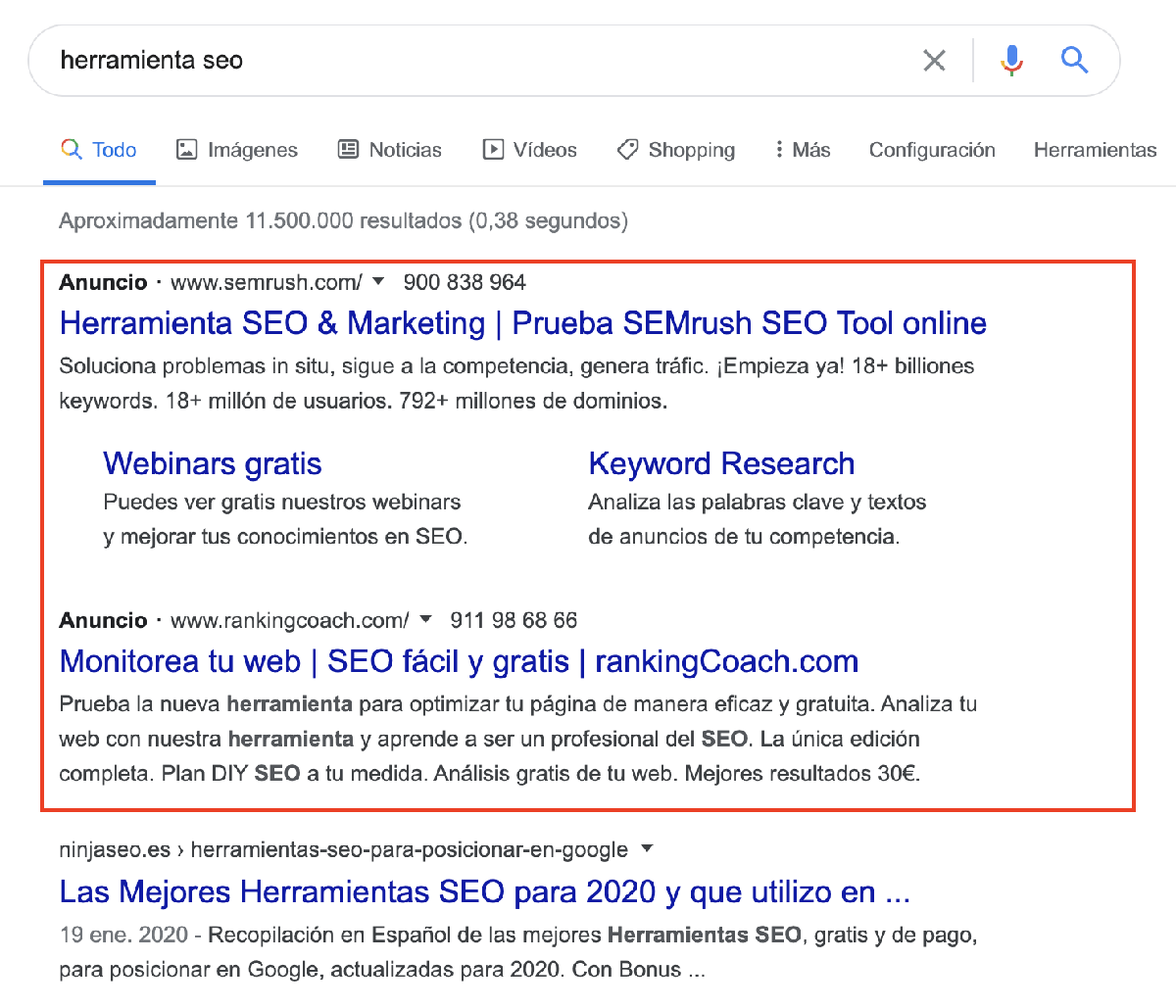The image size is (1176, 1008).
Task: Expand the ninjaseo.es result dropdown arrow
Action: tap(647, 849)
